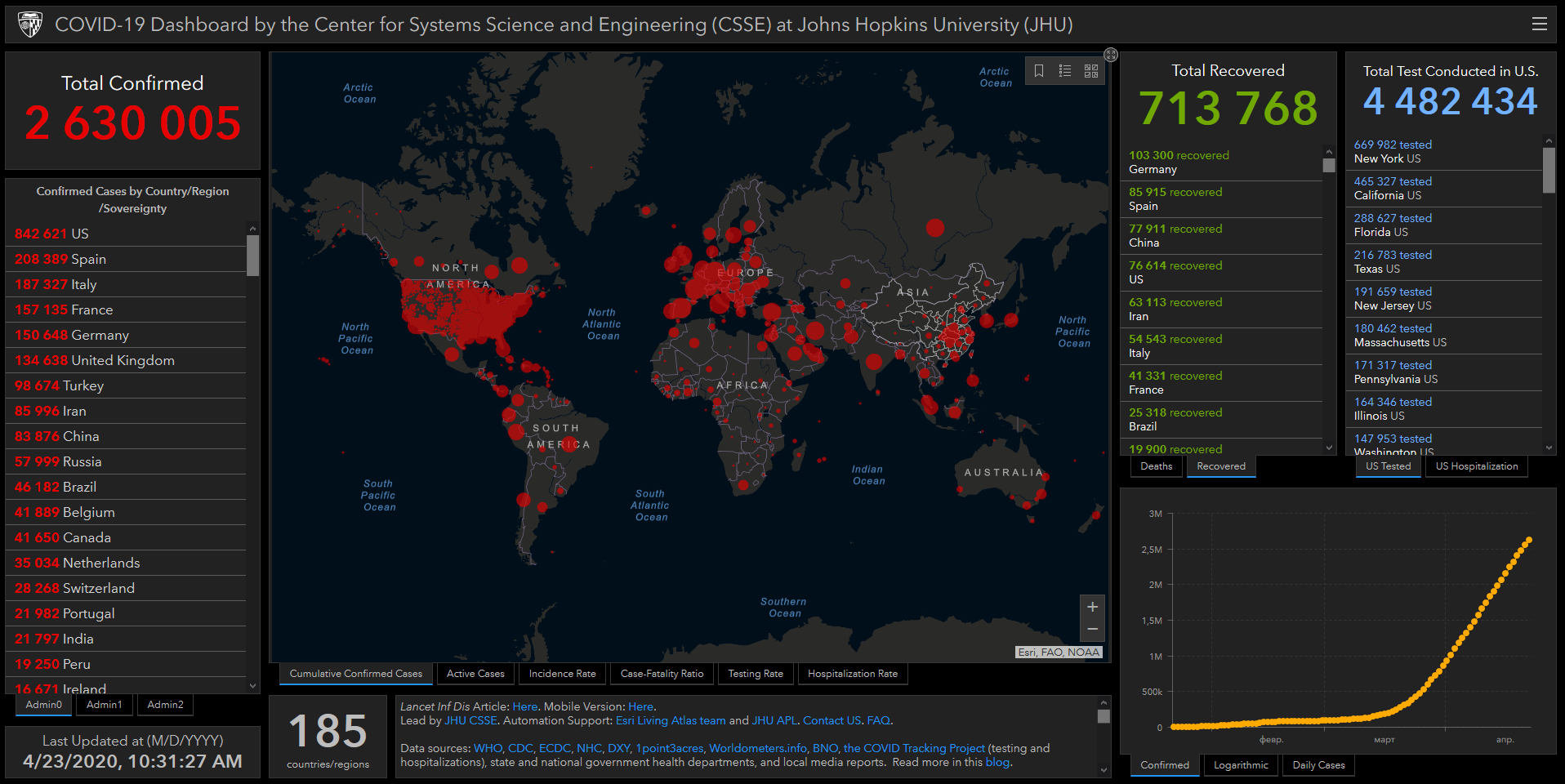Open the Mobile Version 'Here' link
The image size is (1565, 784).
640,706
